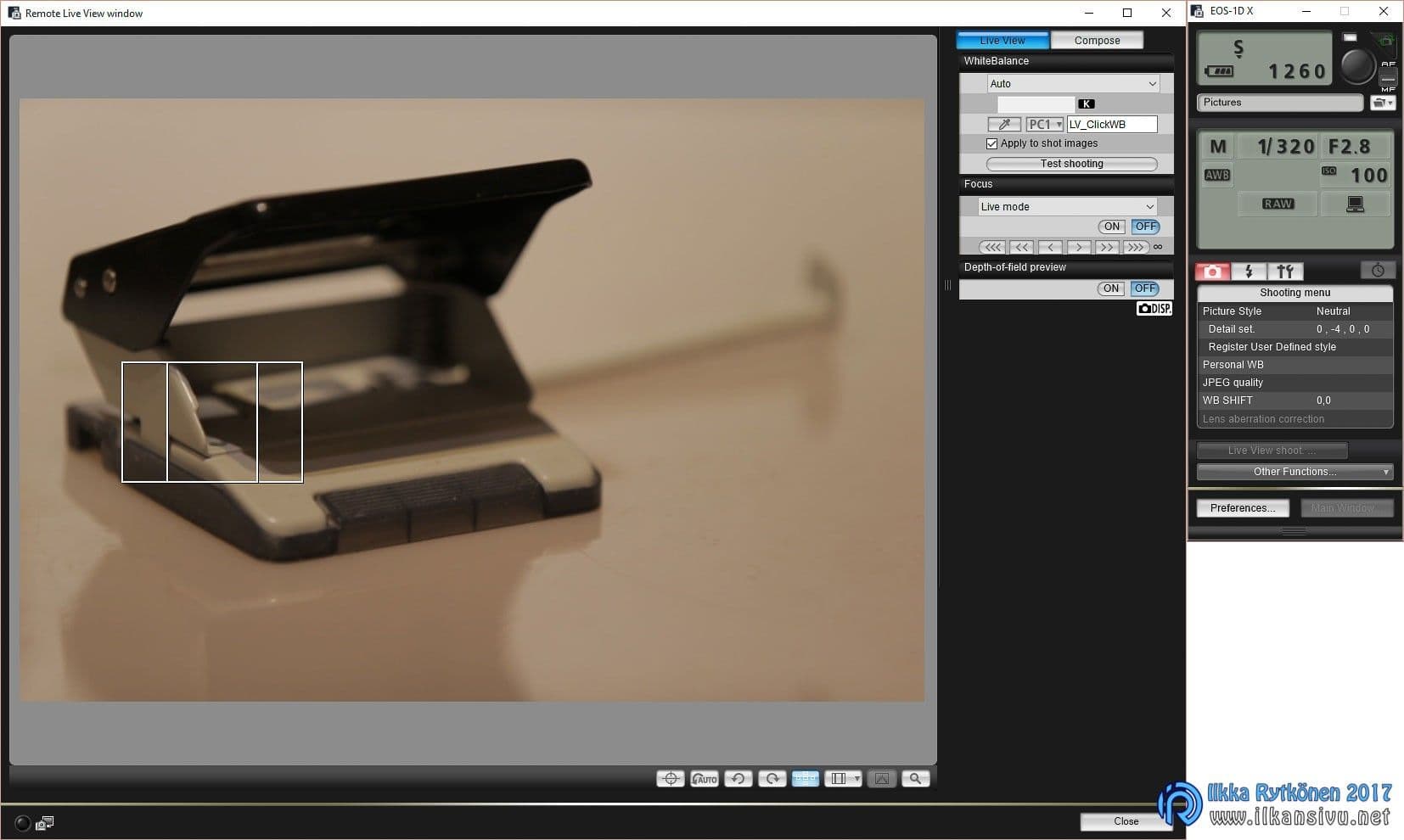Switch to the Compose tab
Image resolution: width=1404 pixels, height=840 pixels.
(1097, 40)
